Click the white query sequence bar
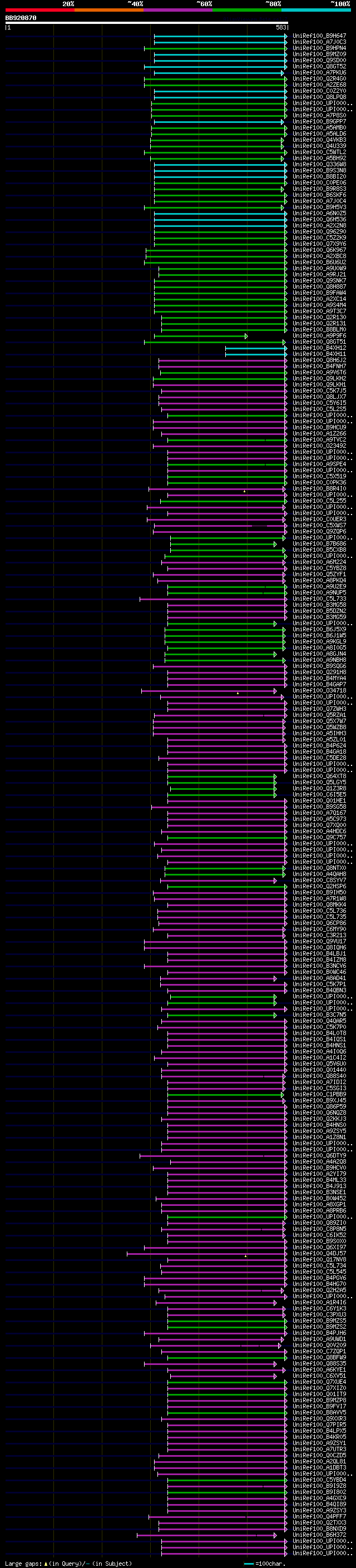Screen dimensions: 356x1568 146,22
